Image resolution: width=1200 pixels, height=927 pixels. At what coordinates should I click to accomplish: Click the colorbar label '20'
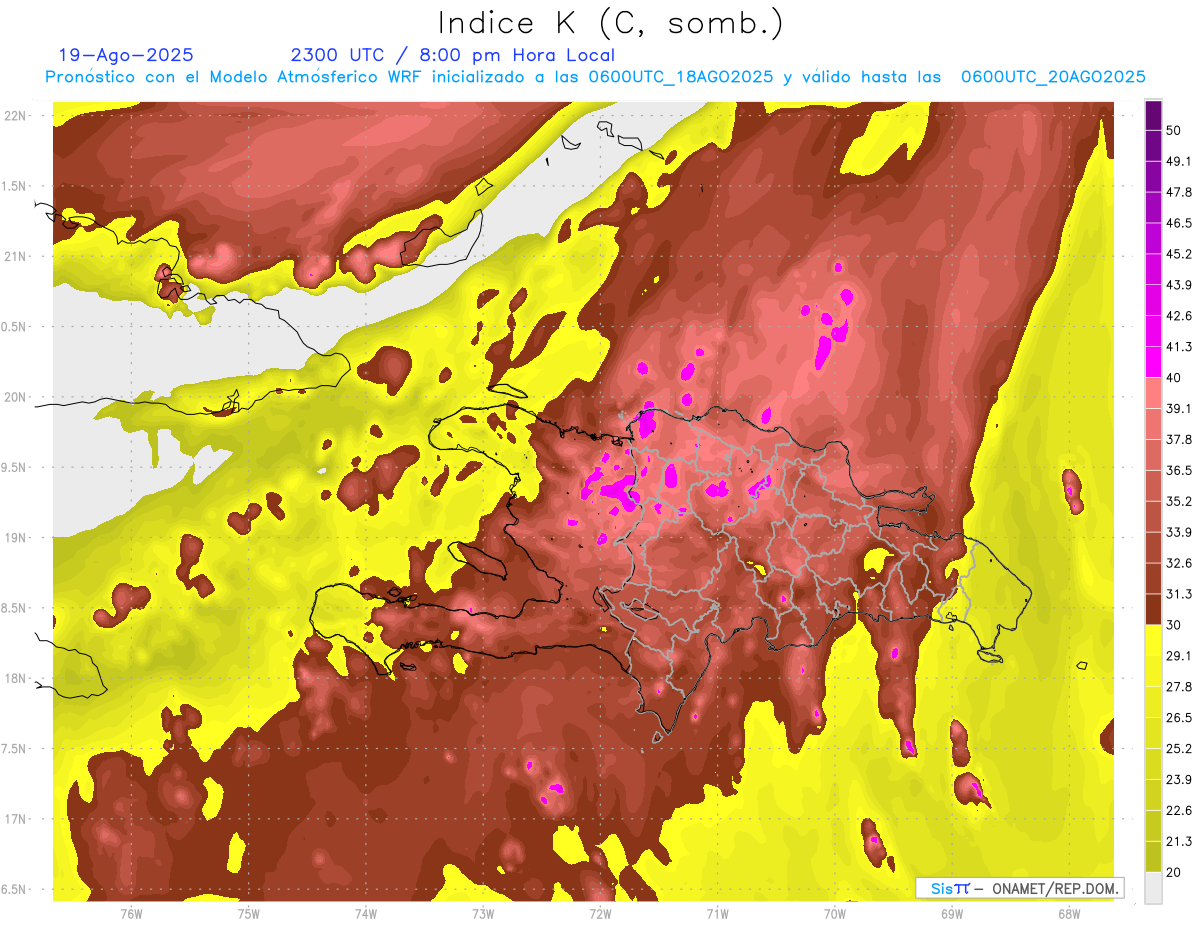[1174, 872]
